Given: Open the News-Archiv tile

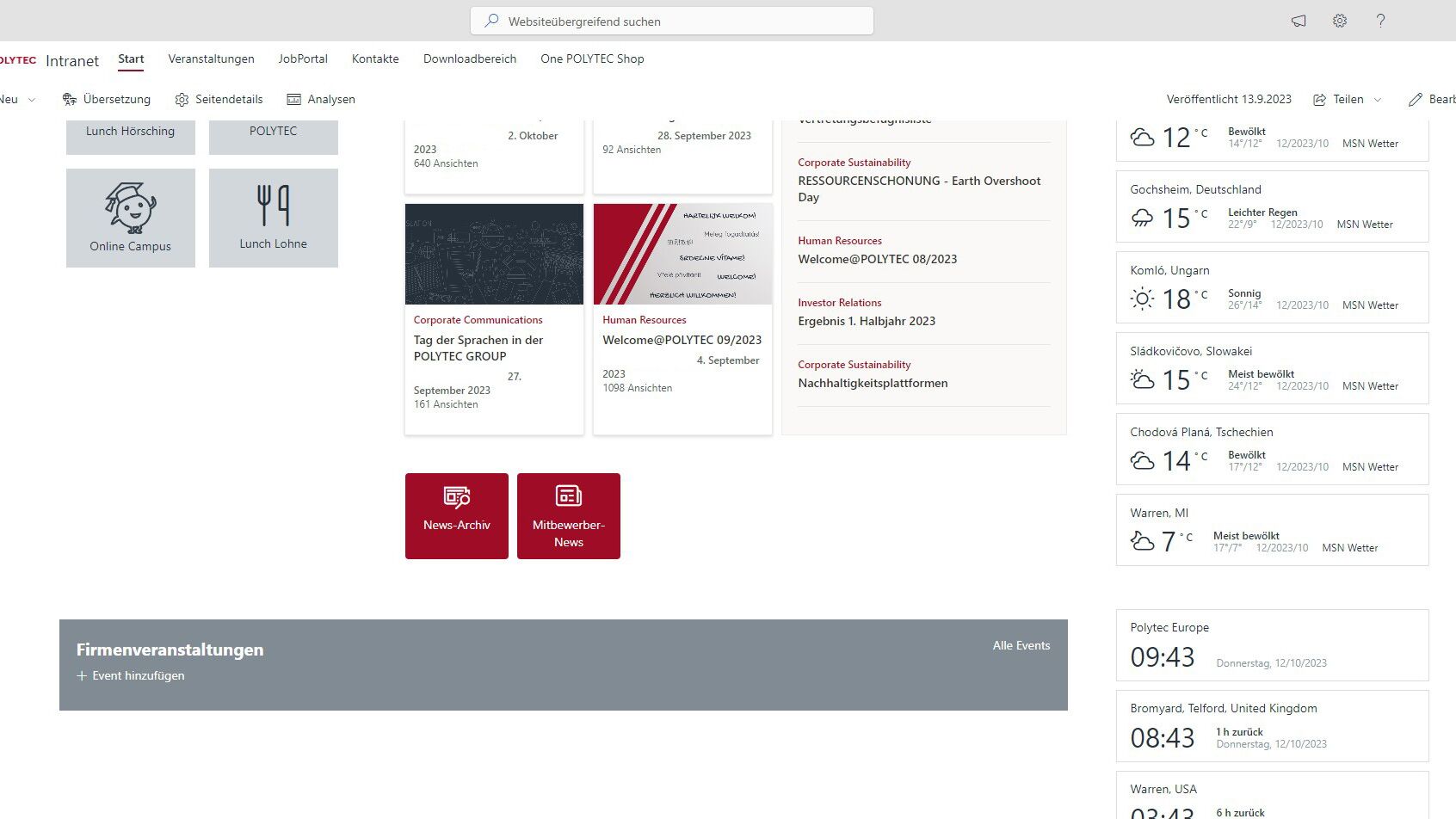Looking at the screenshot, I should point(457,516).
